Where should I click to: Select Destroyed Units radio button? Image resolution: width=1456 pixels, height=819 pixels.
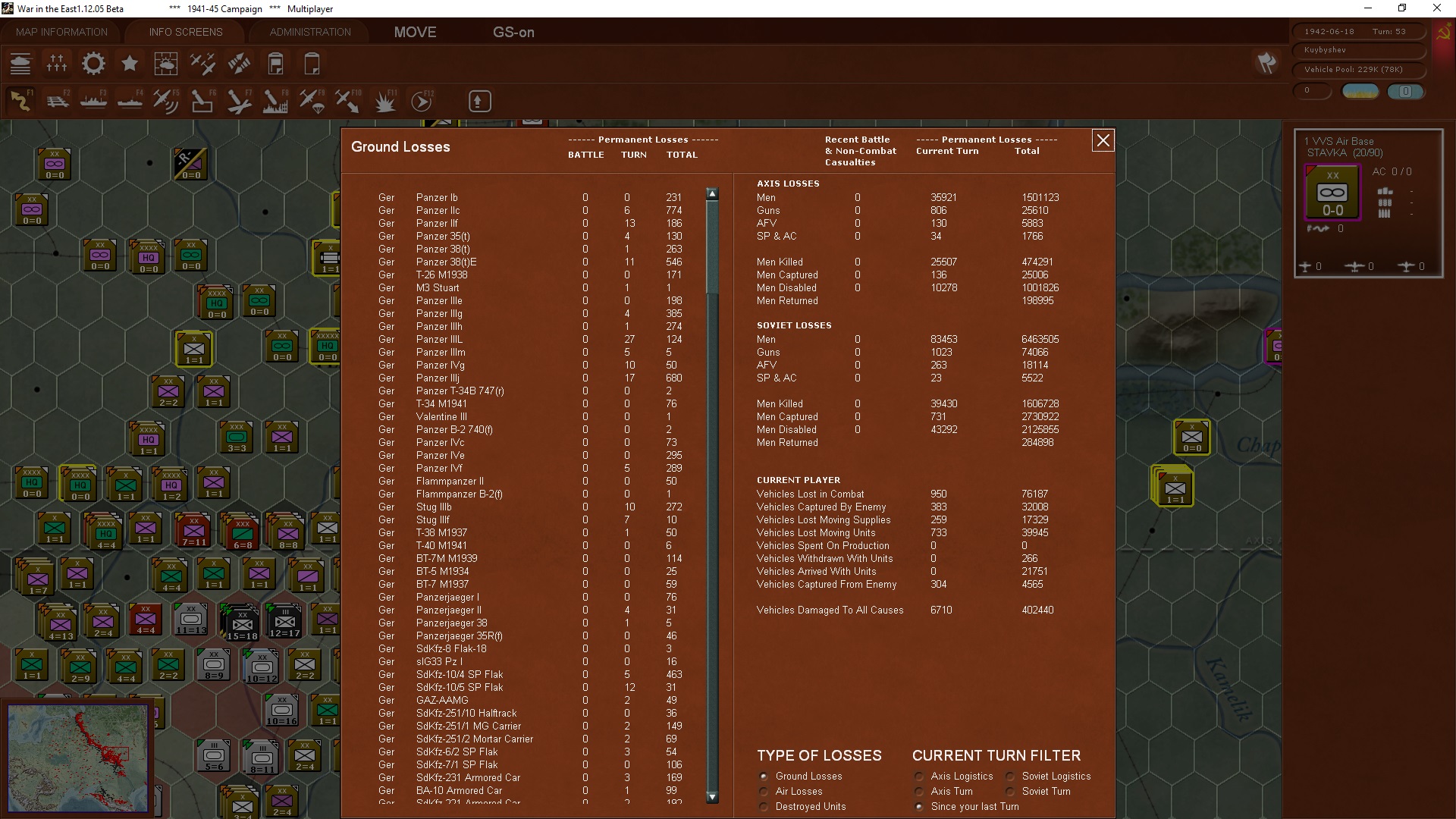click(x=764, y=806)
